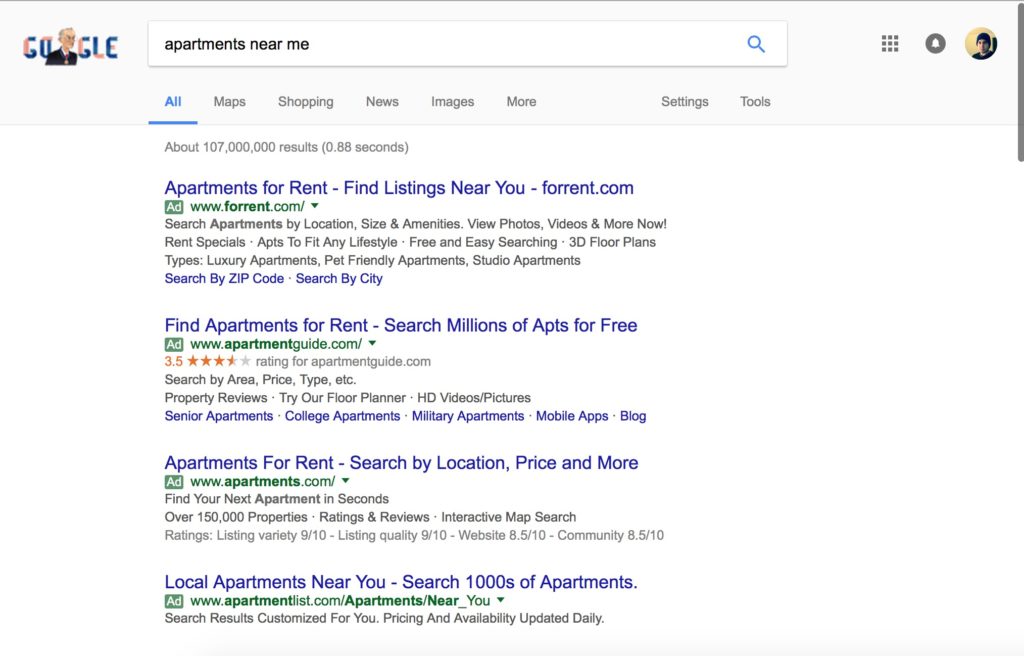Open the Settings menu
Image resolution: width=1024 pixels, height=656 pixels.
point(684,101)
